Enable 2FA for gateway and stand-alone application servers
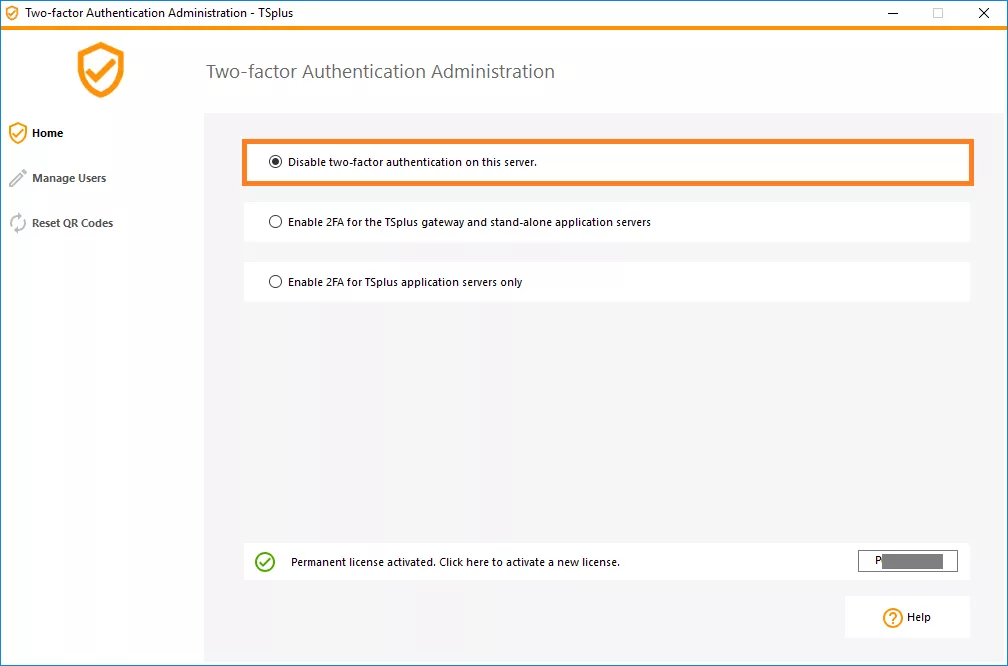 (275, 221)
